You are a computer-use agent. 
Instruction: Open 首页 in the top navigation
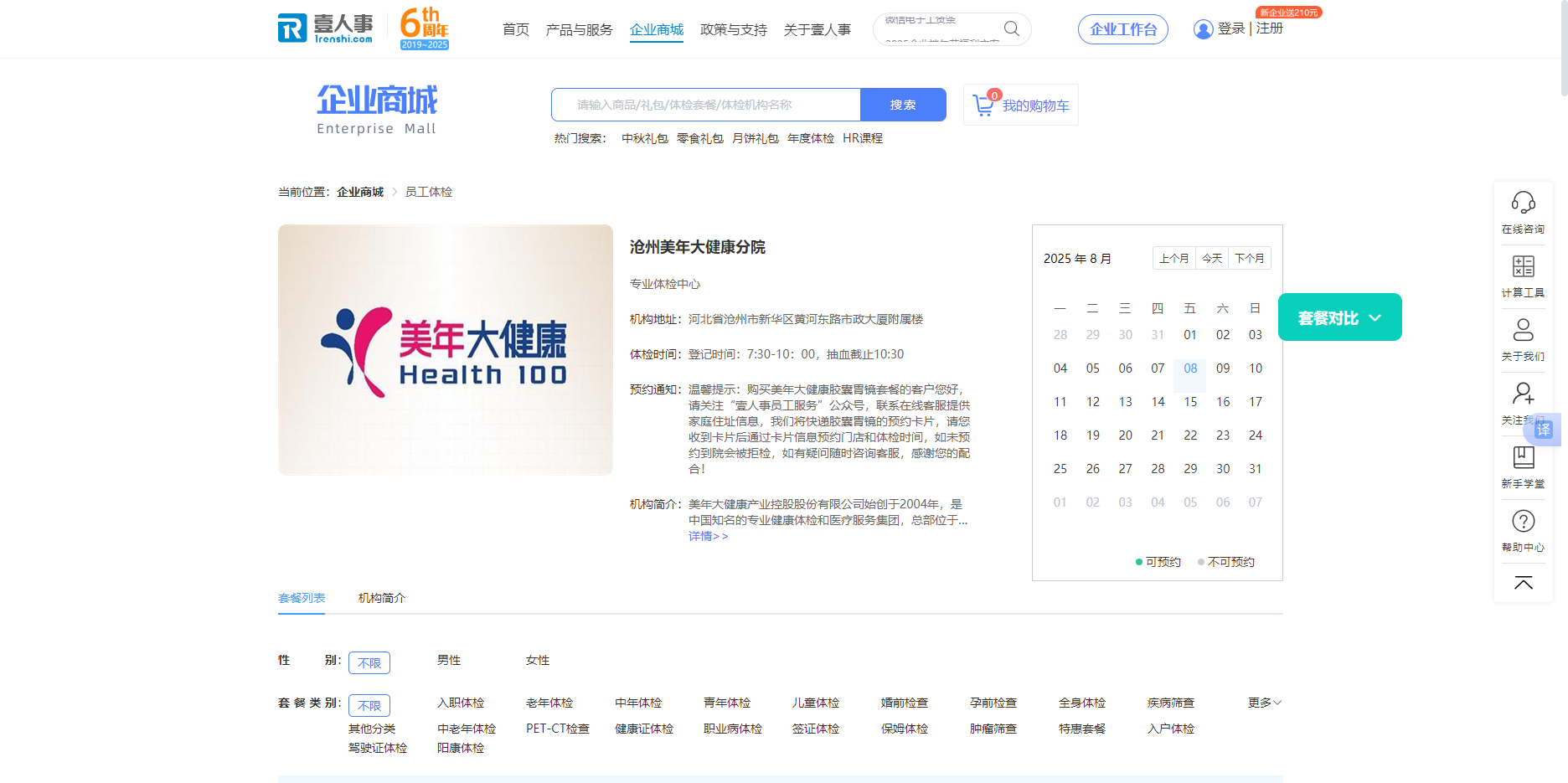(x=516, y=29)
